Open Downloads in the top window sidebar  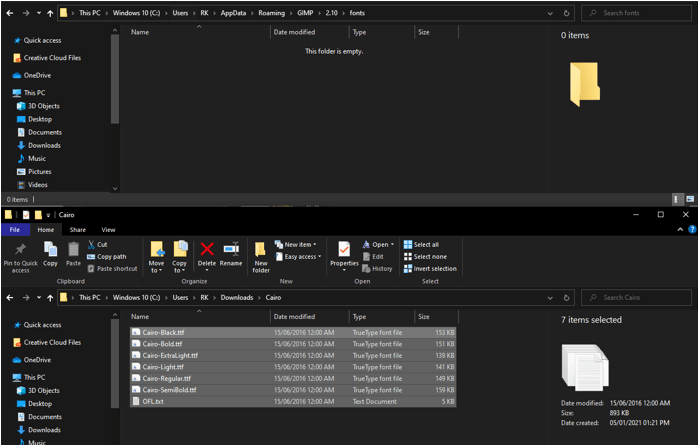click(44, 145)
